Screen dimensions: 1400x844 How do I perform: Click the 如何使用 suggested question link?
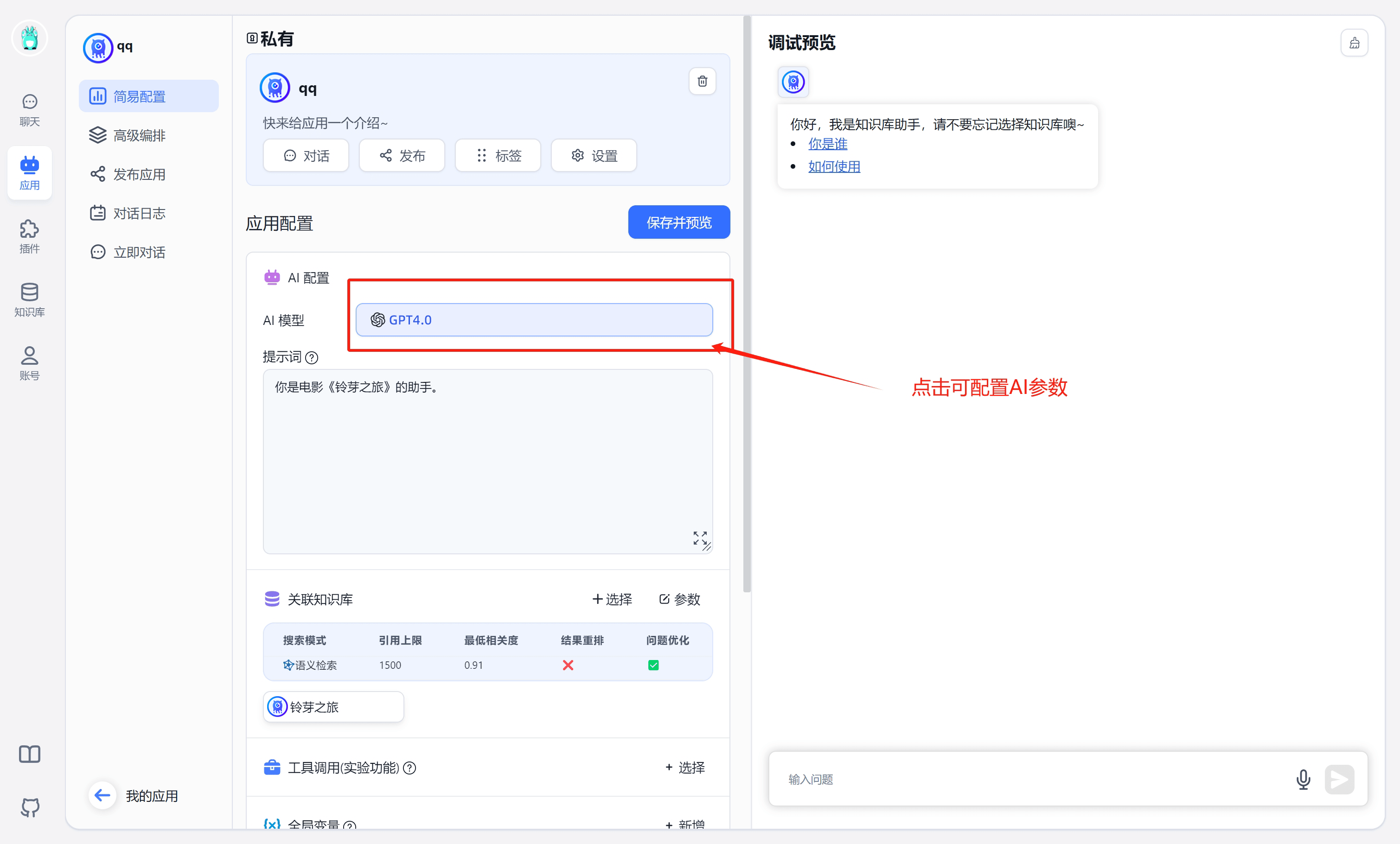pos(834,166)
